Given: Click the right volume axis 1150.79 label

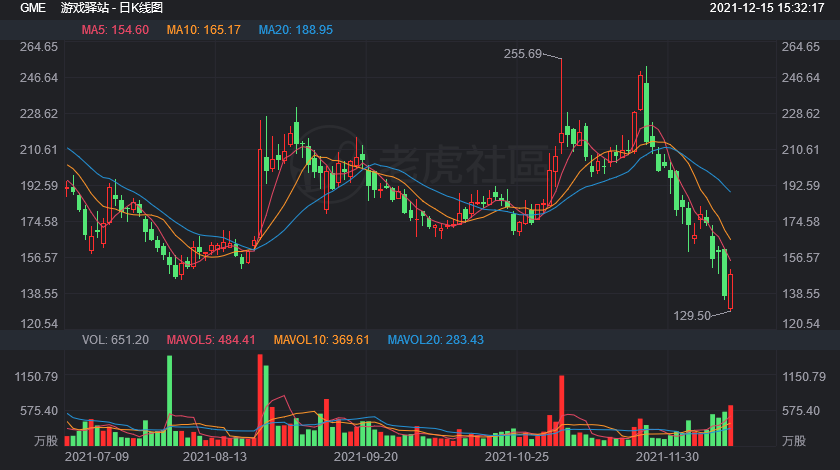Looking at the screenshot, I should coord(804,377).
